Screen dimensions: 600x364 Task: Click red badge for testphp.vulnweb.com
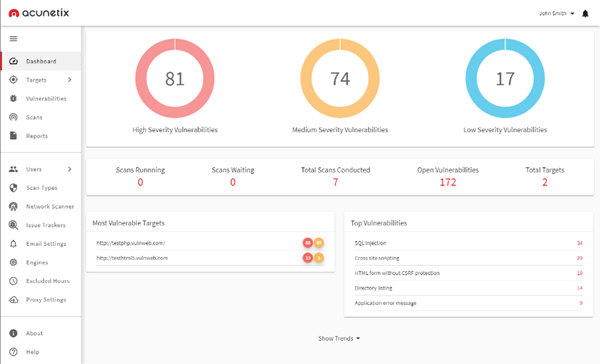pos(308,243)
